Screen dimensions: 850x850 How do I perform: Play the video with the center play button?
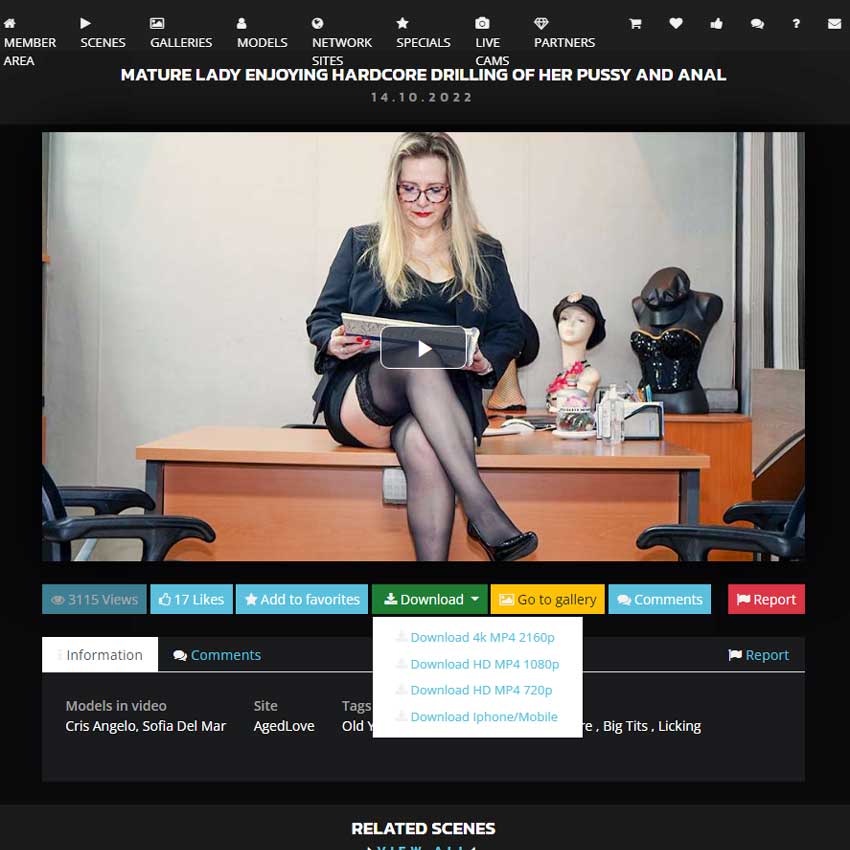[x=423, y=347]
